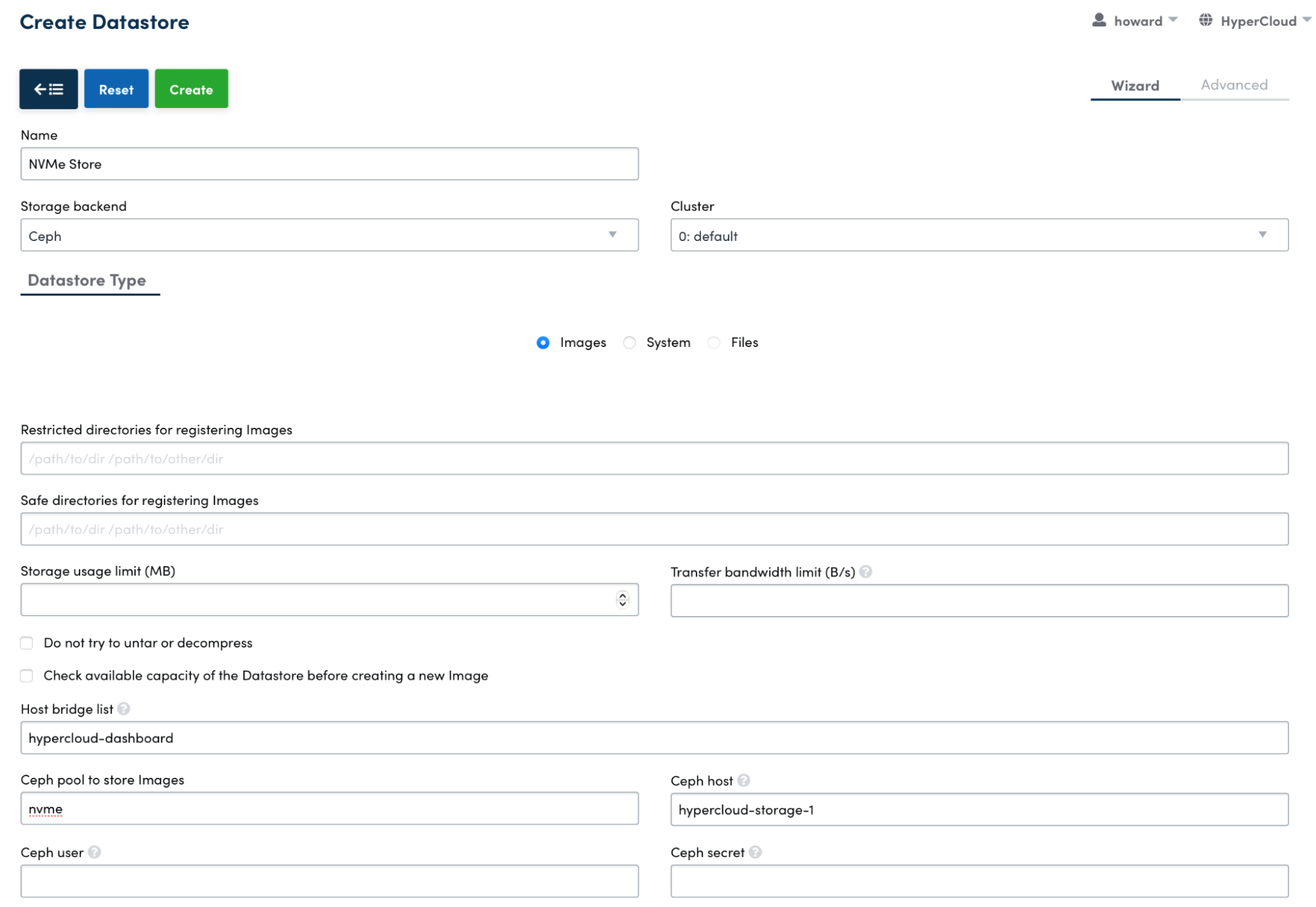Screen dimensions: 1316x907
Task: Open the howard user menu arrow
Action: 1173,20
